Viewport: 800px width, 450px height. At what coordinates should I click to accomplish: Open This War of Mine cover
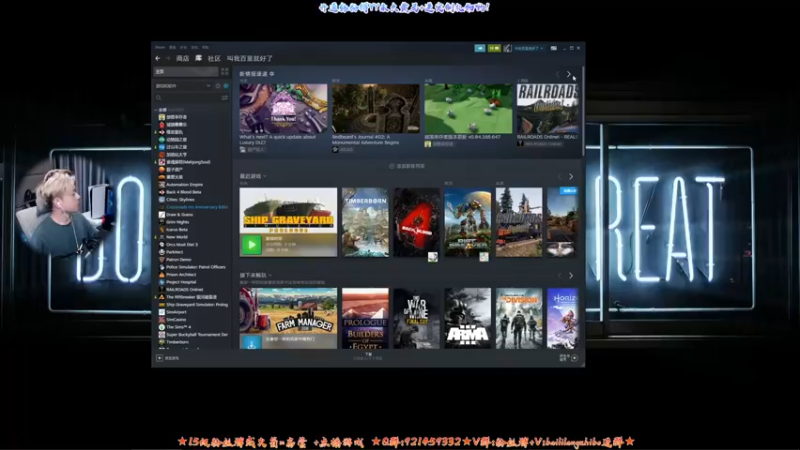[x=416, y=318]
